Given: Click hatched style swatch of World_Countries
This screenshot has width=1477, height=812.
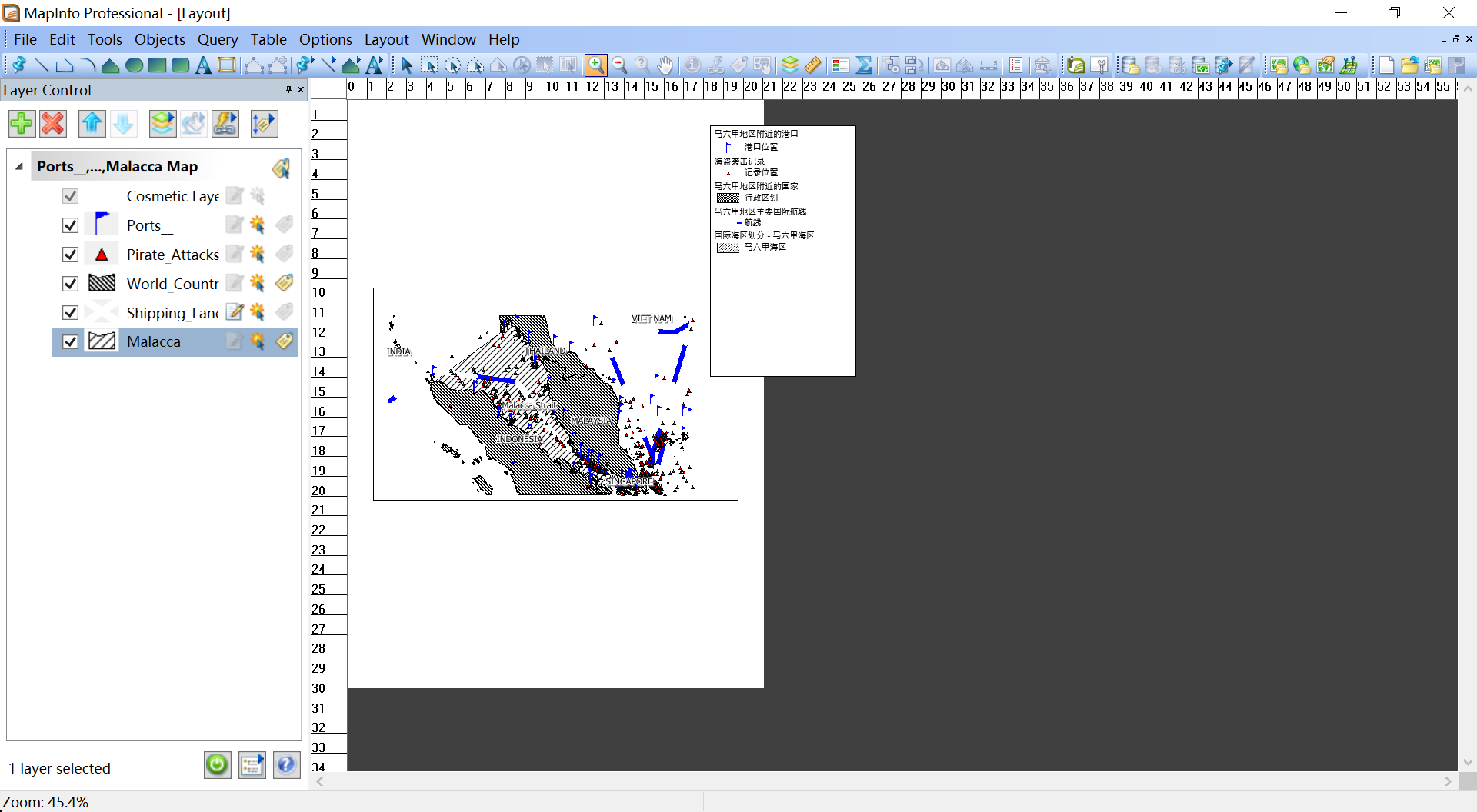Looking at the screenshot, I should (102, 283).
